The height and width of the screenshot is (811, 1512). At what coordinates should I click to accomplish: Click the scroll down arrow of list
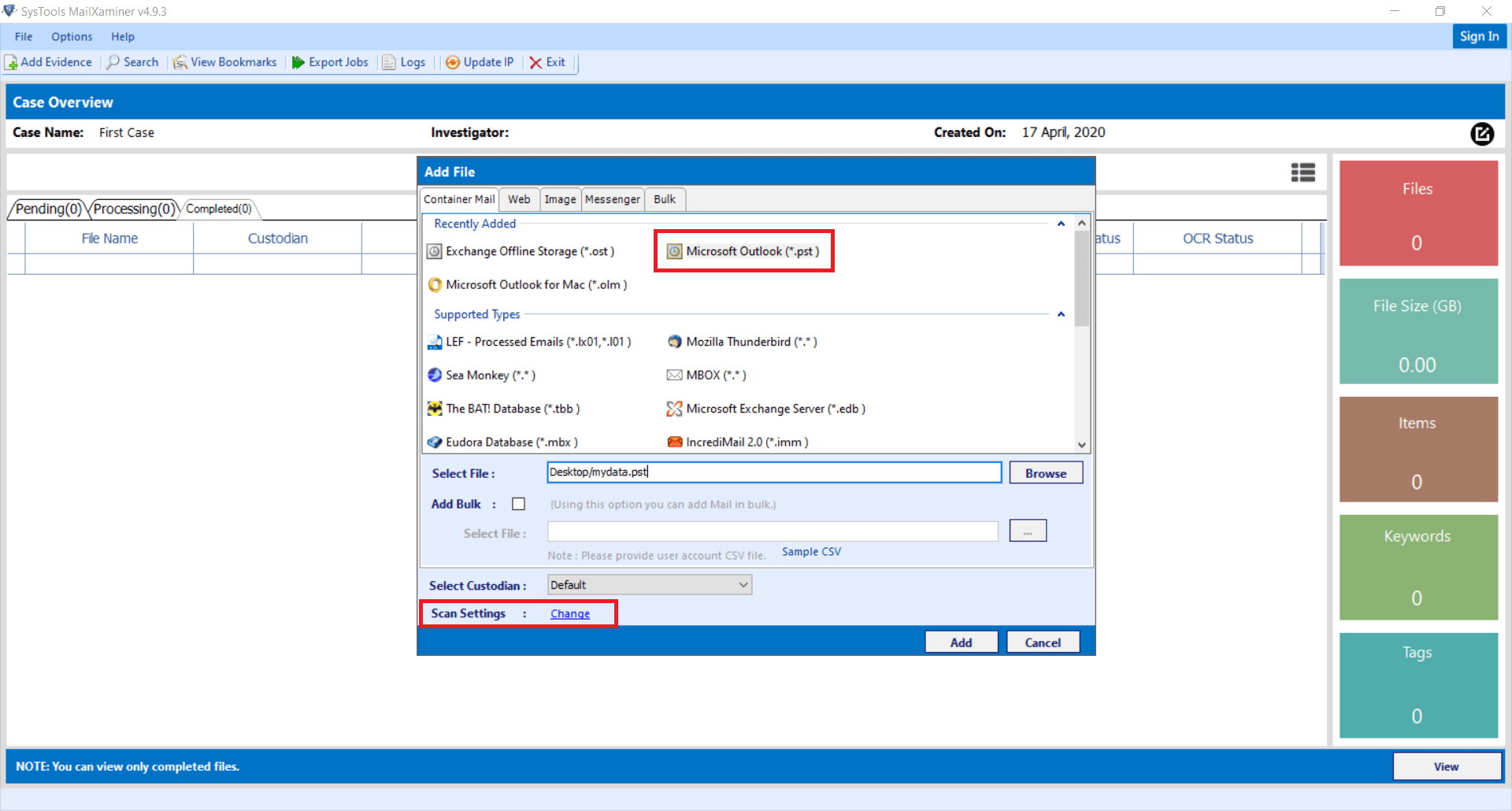click(x=1082, y=445)
